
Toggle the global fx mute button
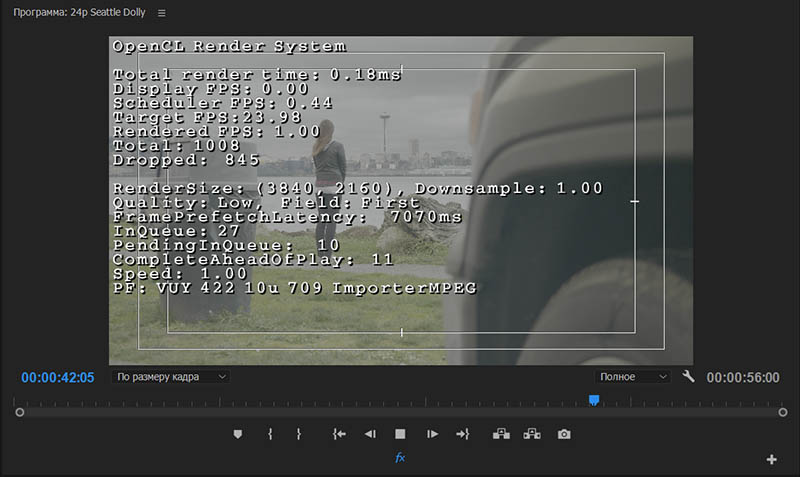(400, 458)
